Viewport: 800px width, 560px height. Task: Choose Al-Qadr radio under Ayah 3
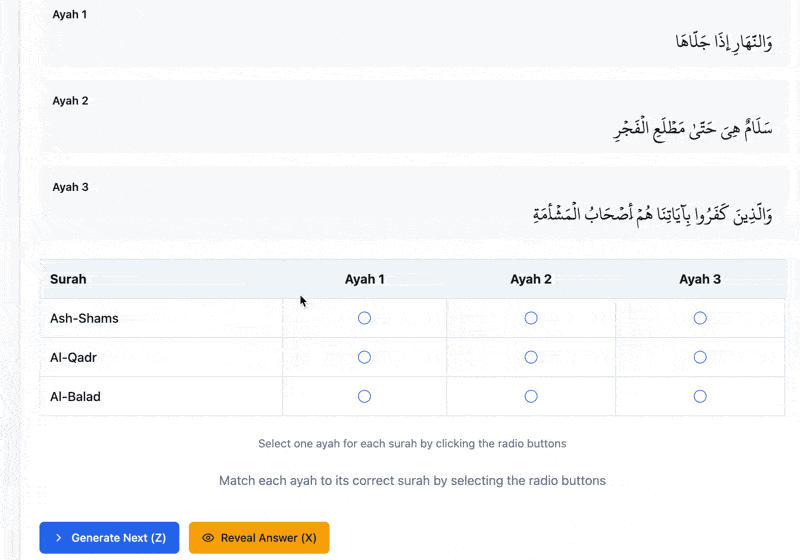700,357
